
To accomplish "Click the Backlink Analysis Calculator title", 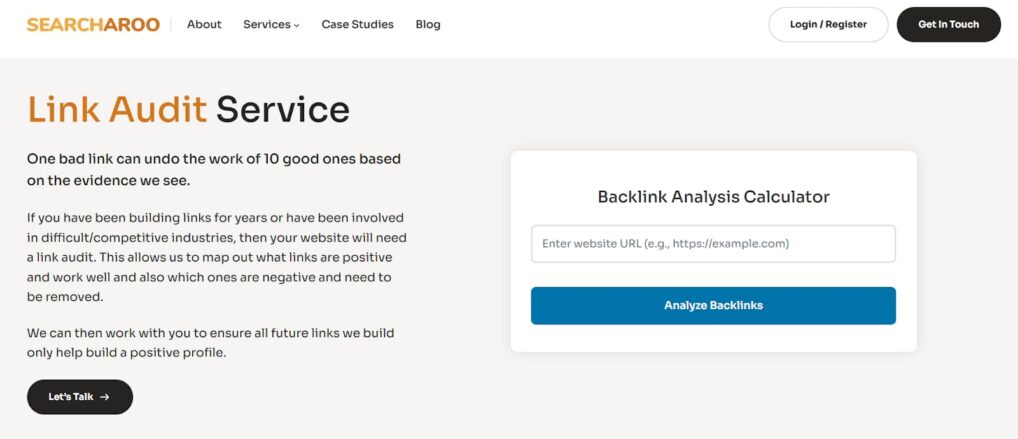I will tap(714, 197).
